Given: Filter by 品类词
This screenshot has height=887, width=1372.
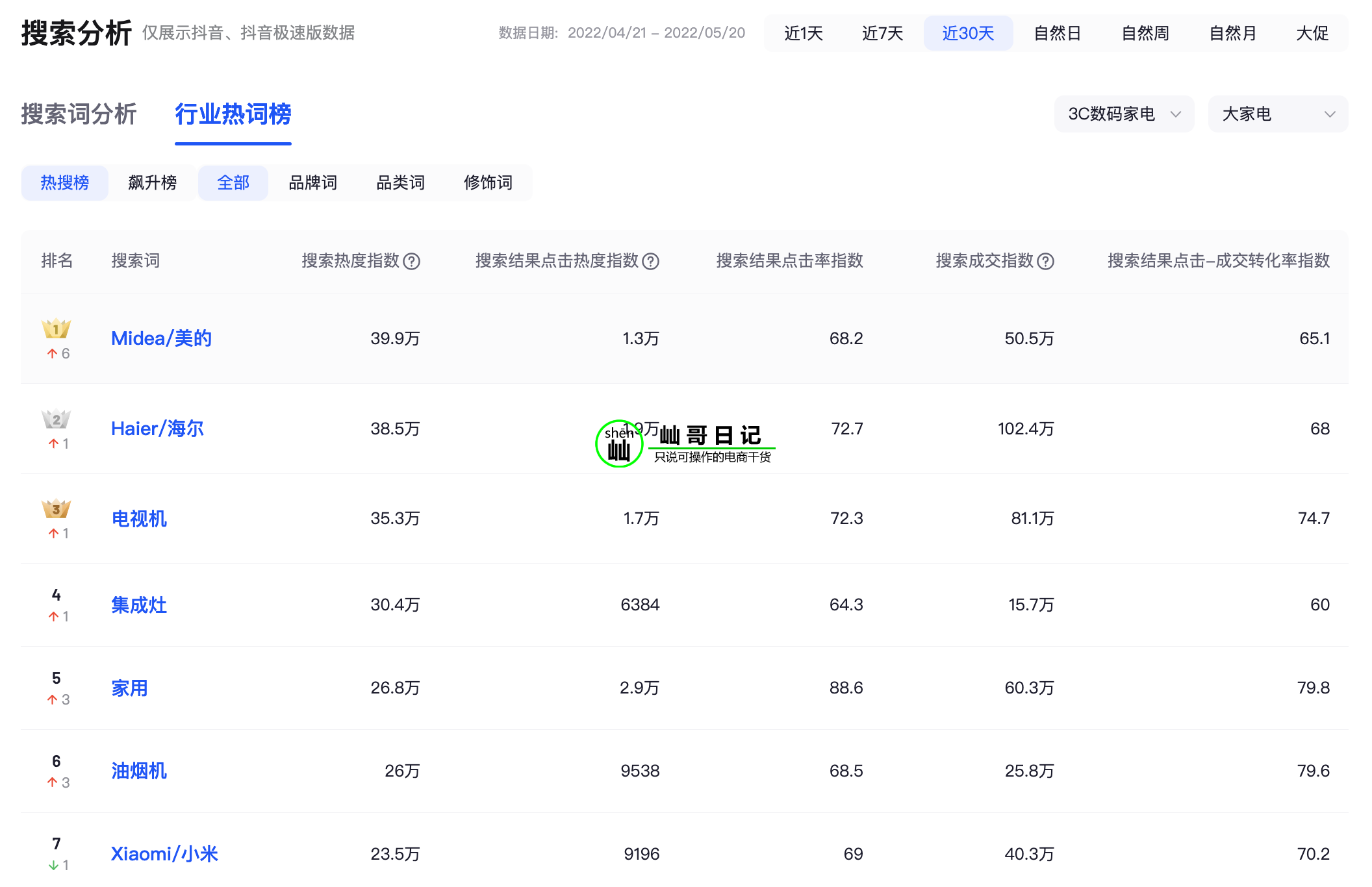Looking at the screenshot, I should point(400,183).
